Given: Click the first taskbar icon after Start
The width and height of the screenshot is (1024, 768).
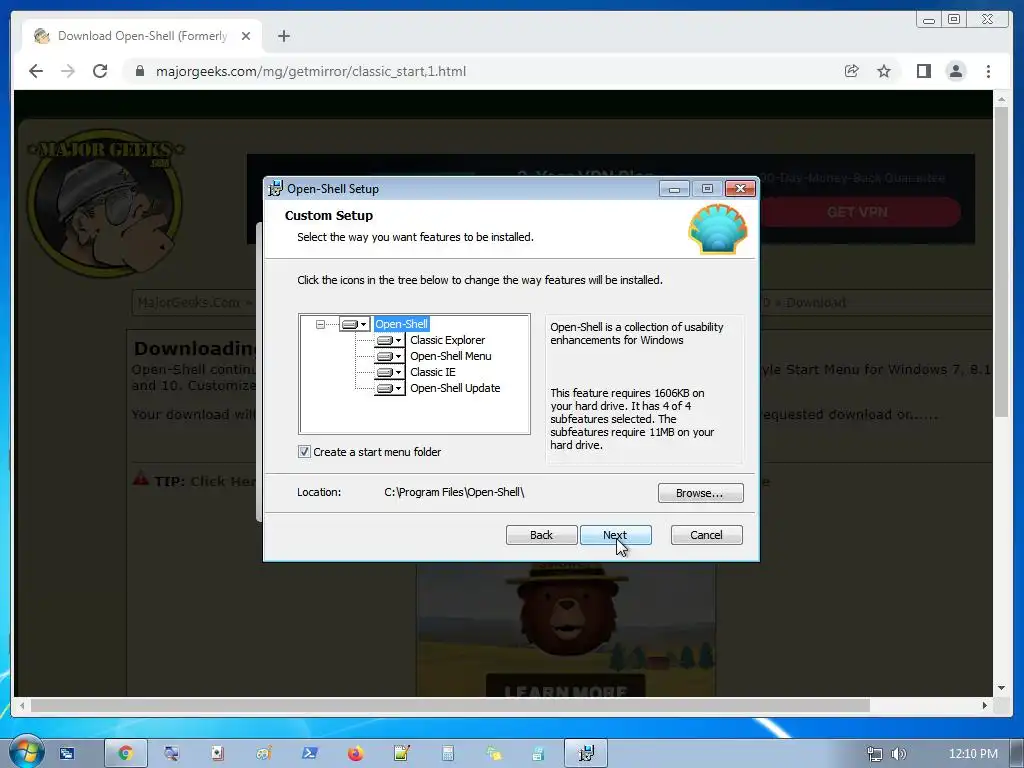Looking at the screenshot, I should click(x=67, y=754).
